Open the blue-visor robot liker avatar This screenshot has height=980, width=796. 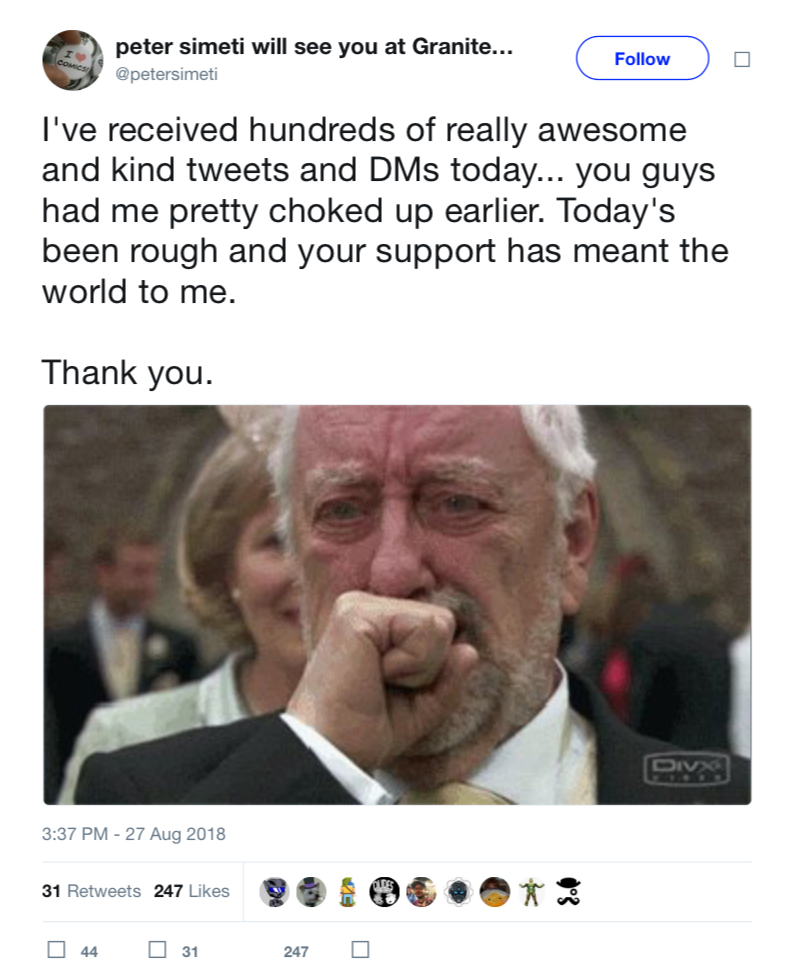coord(274,892)
